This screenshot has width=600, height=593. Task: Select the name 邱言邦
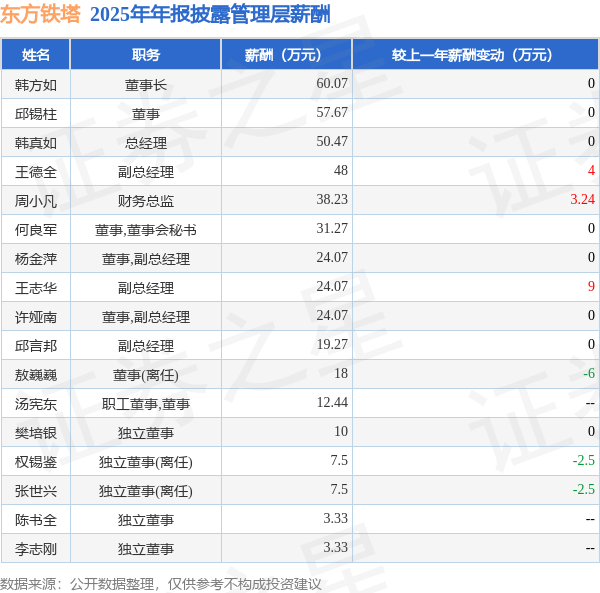[36, 346]
